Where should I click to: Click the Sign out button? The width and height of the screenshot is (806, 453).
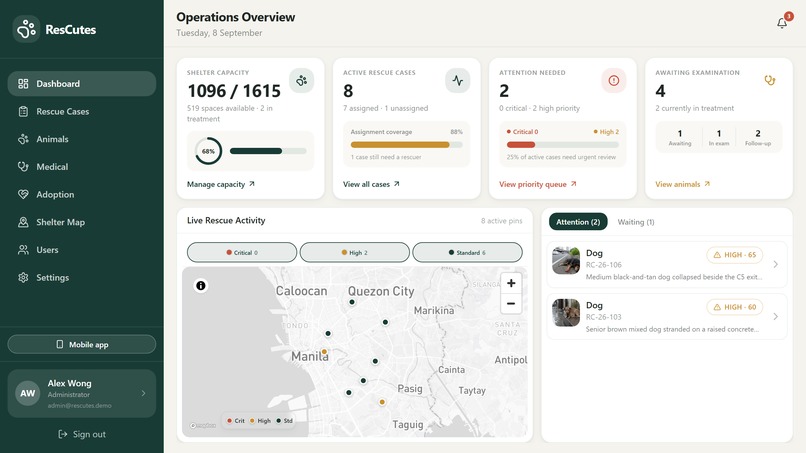[82, 434]
